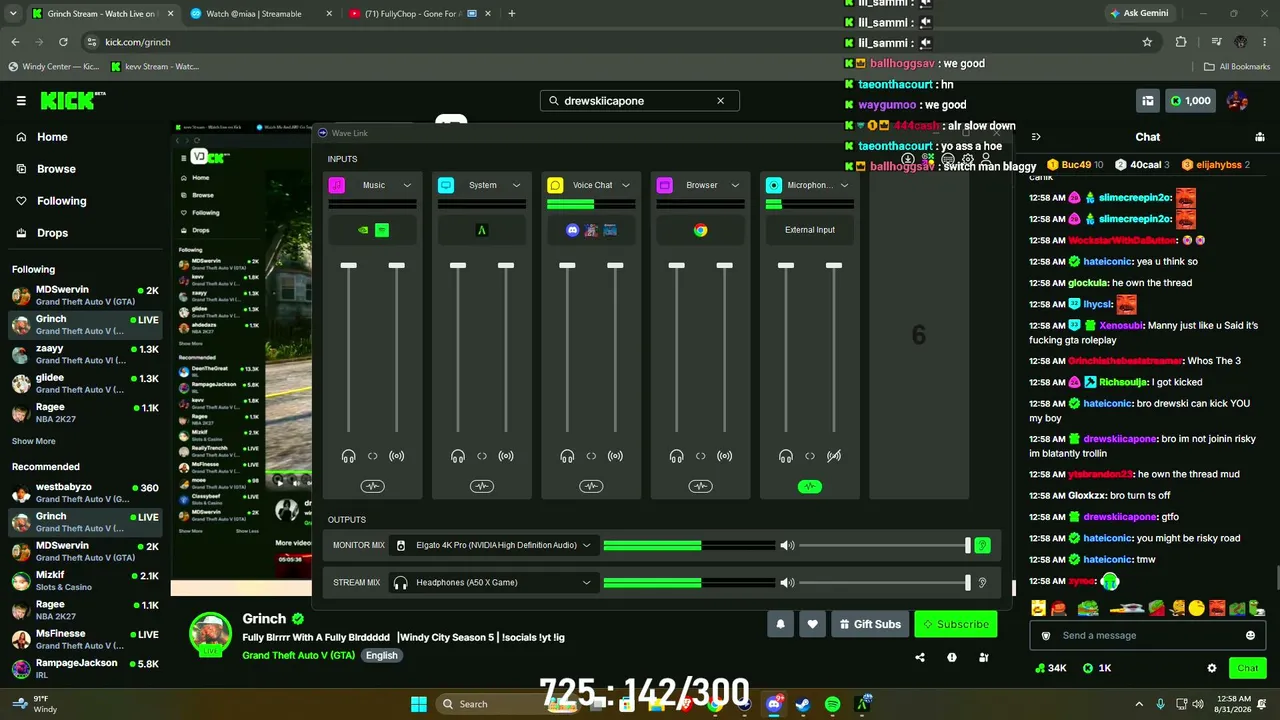Mute the Stream Mix output speaker

click(x=787, y=582)
